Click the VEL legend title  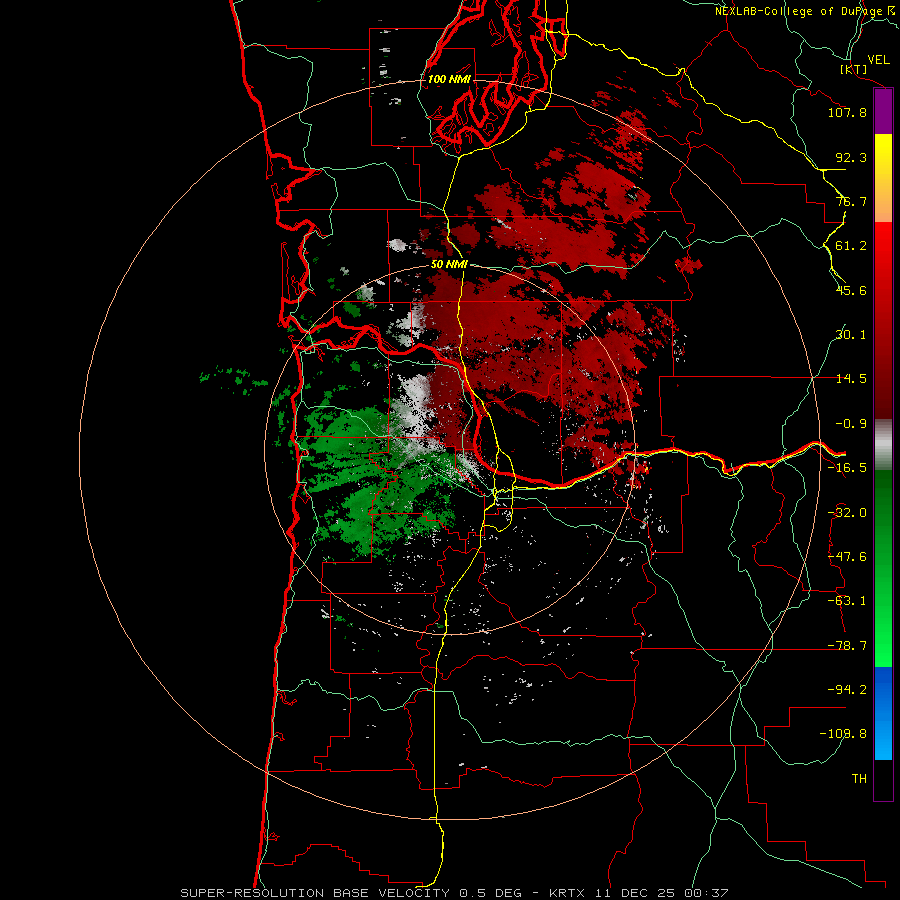878,60
